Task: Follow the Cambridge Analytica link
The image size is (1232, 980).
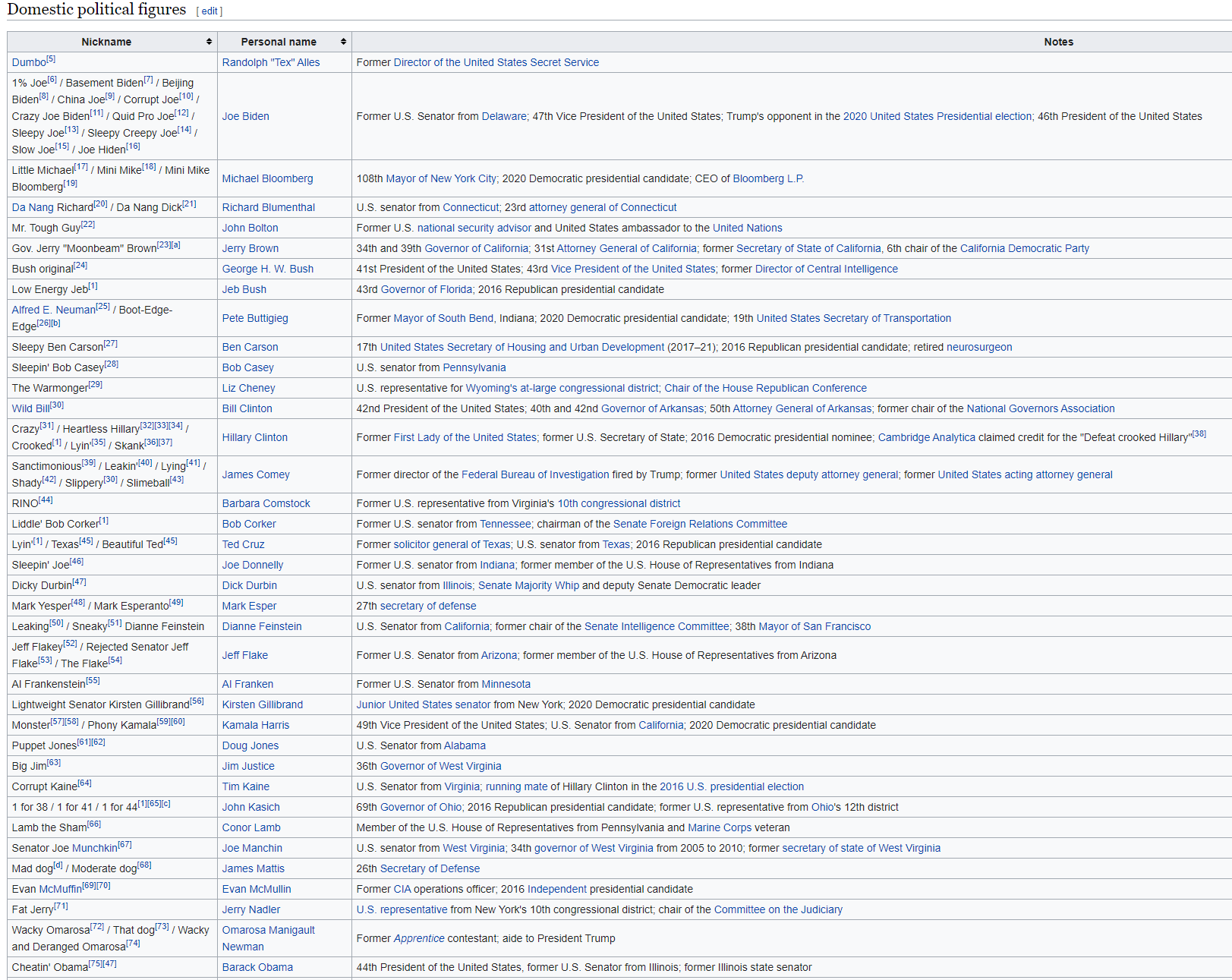Action: [927, 437]
